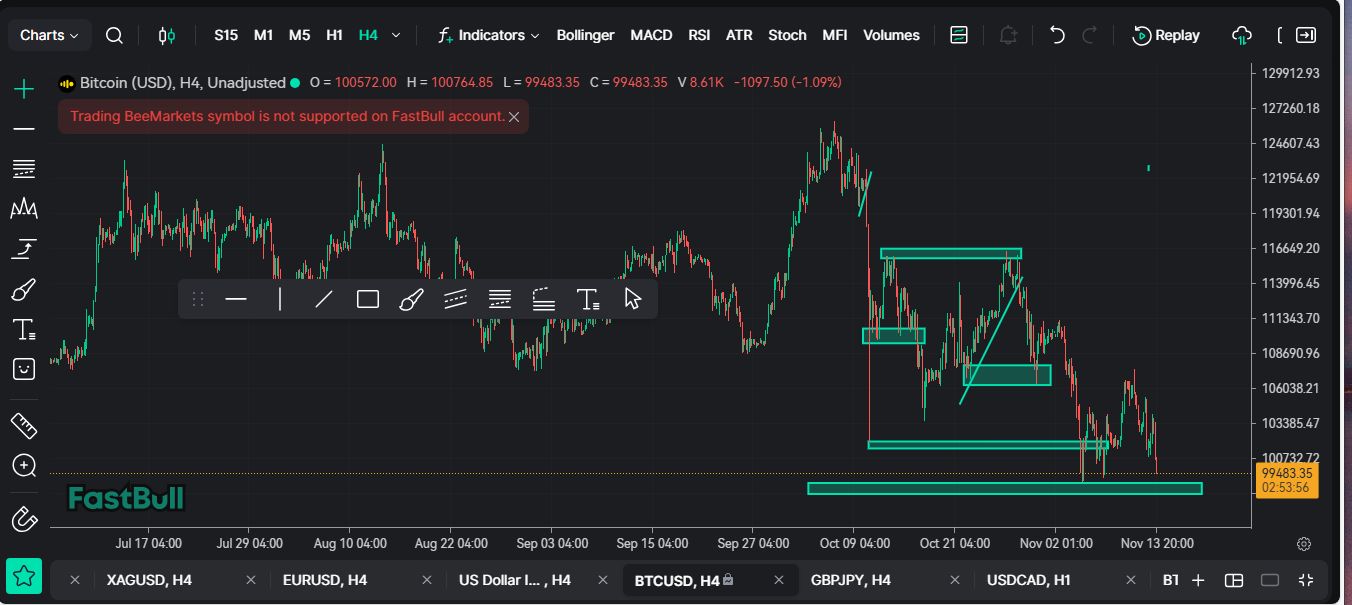Select the ruler measure tool
This screenshot has width=1352, height=605.
(x=24, y=426)
